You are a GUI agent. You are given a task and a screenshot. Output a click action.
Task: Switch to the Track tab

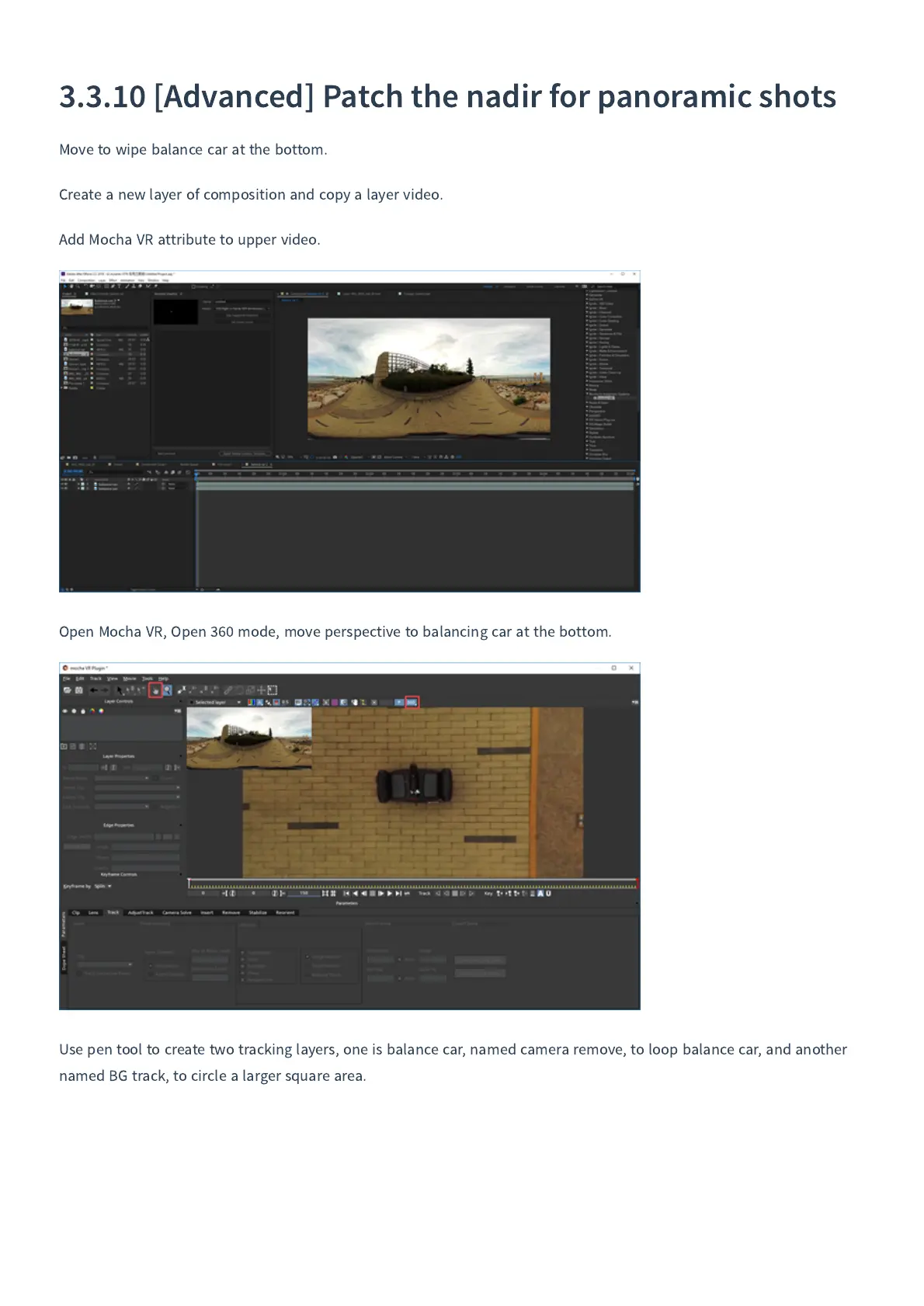coord(113,912)
